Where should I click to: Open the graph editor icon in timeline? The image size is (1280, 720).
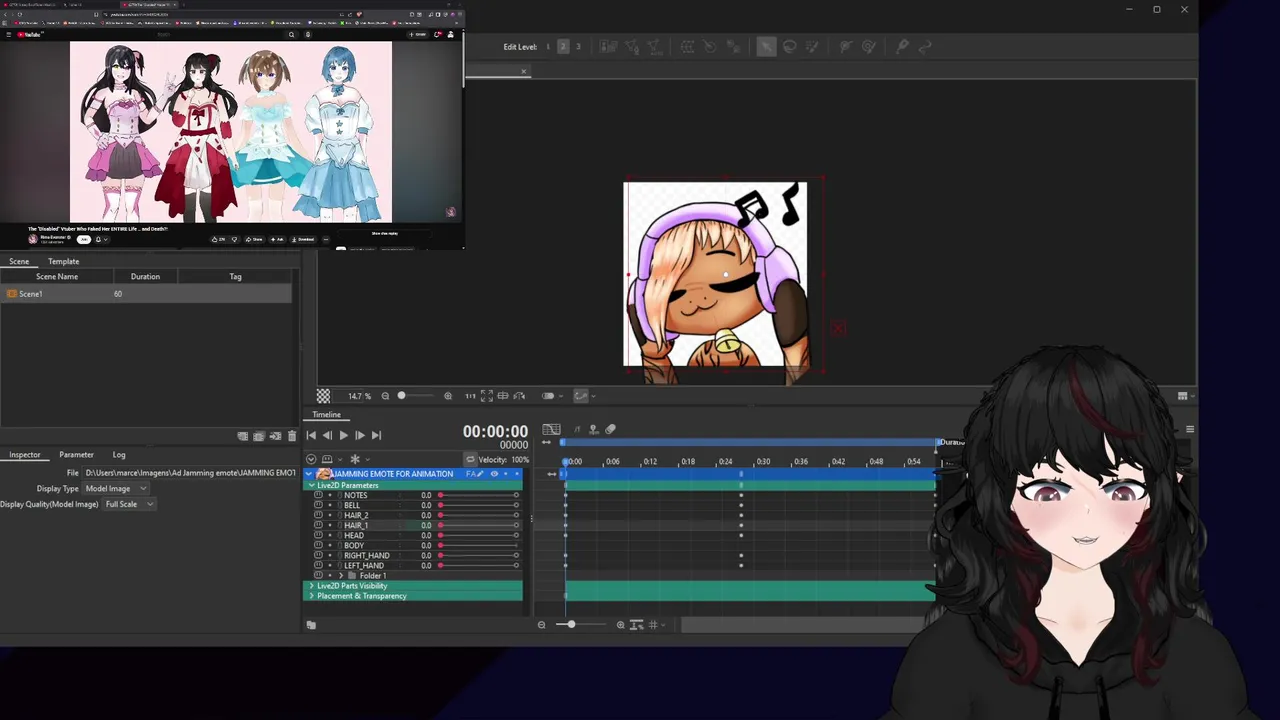(x=551, y=430)
